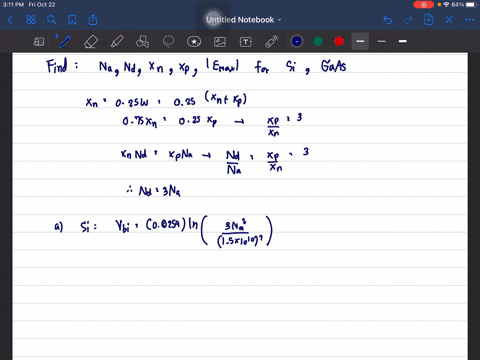Toggle the zoom window tool

point(39,42)
